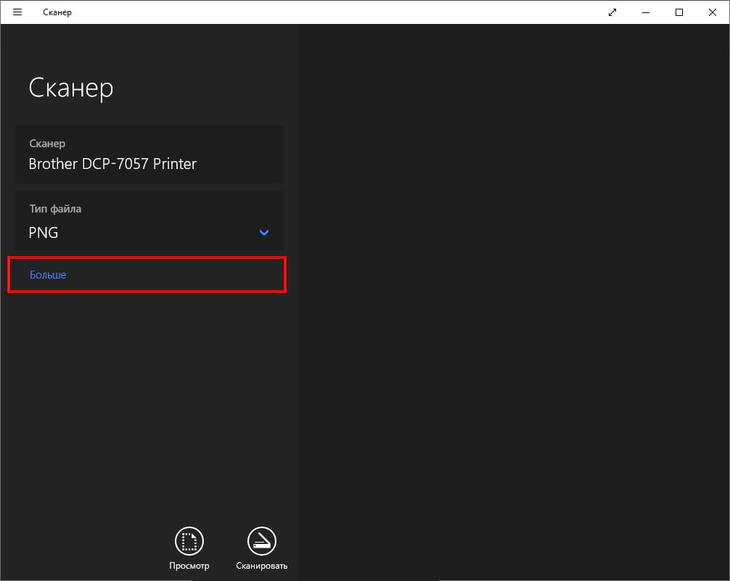
Task: Expand the blue chevron next to PNG
Action: 264,233
